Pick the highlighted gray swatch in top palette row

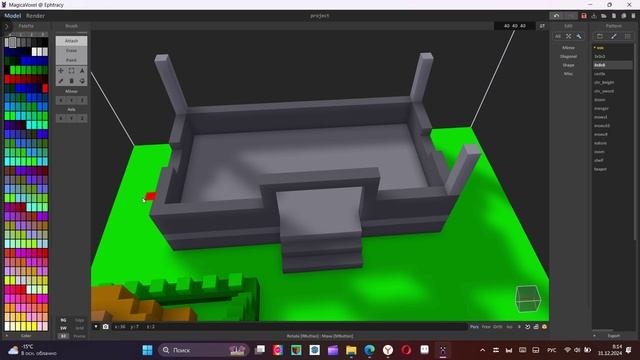(13, 42)
